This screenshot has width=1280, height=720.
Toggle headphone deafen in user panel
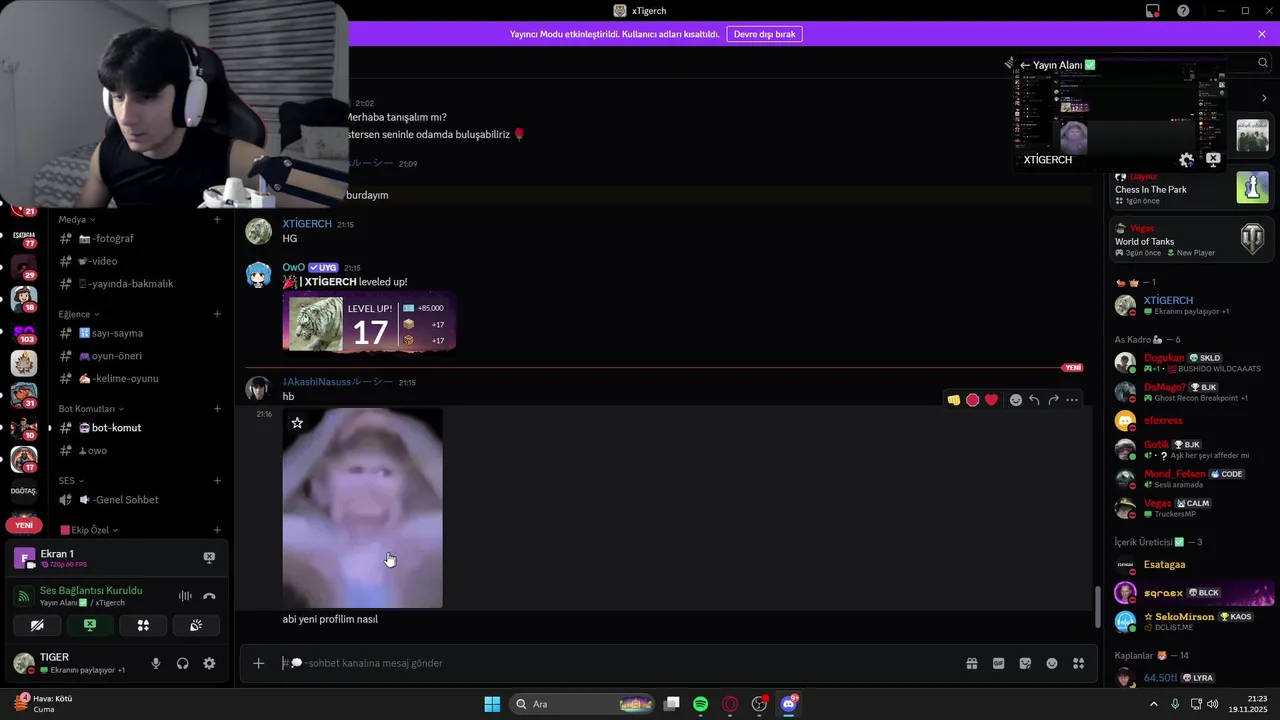point(182,663)
